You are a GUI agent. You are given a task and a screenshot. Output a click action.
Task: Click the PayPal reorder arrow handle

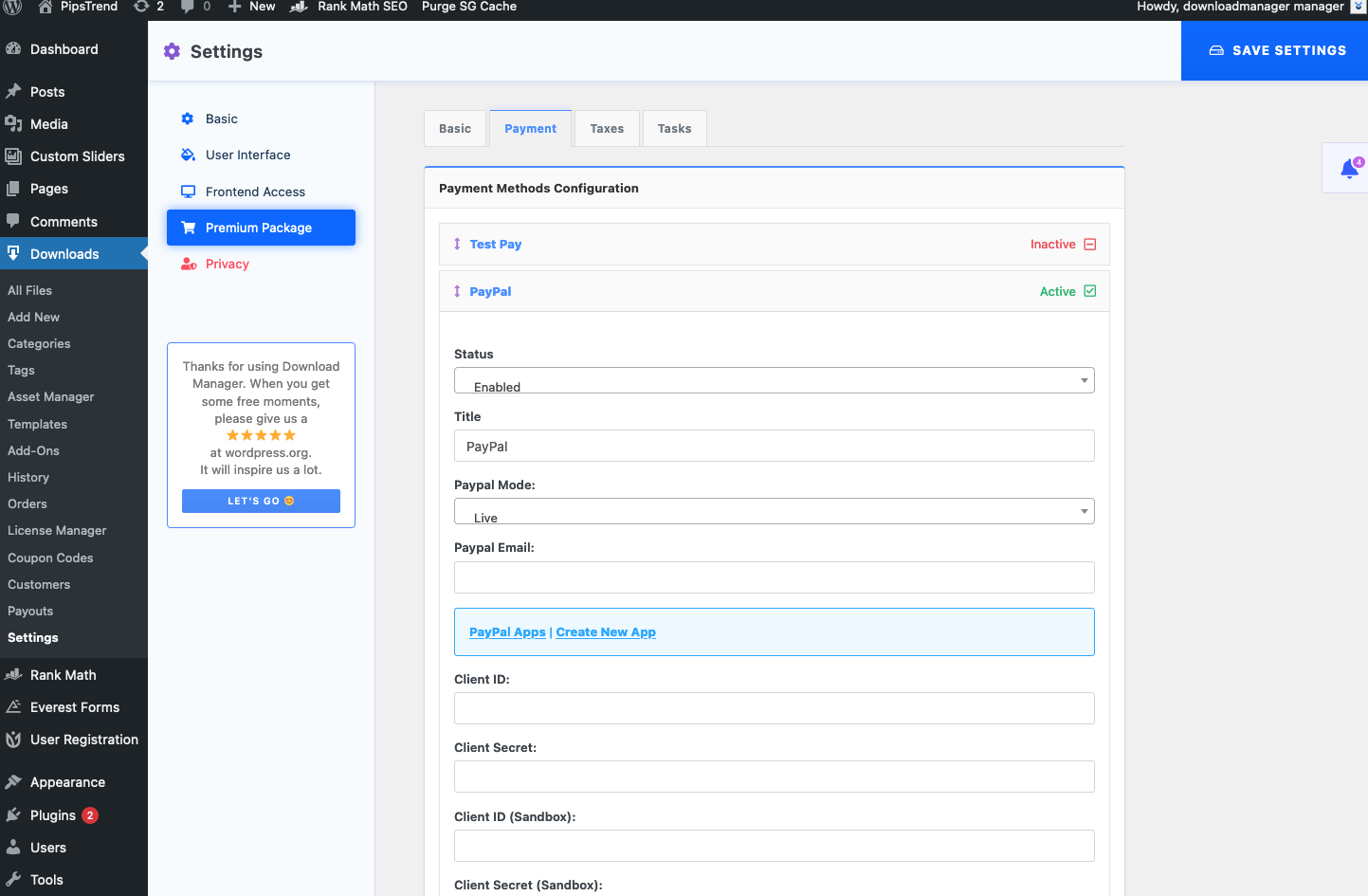tap(457, 291)
